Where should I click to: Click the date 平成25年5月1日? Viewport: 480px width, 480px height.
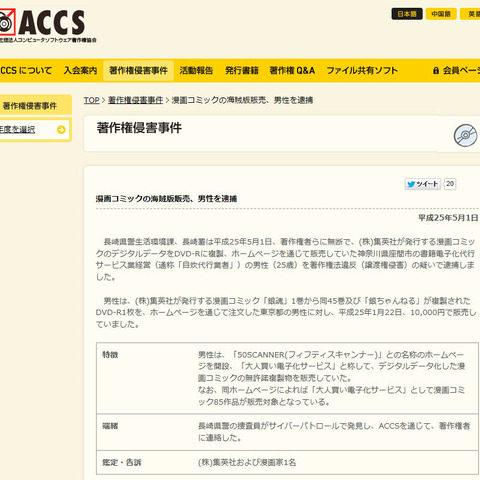tap(448, 218)
